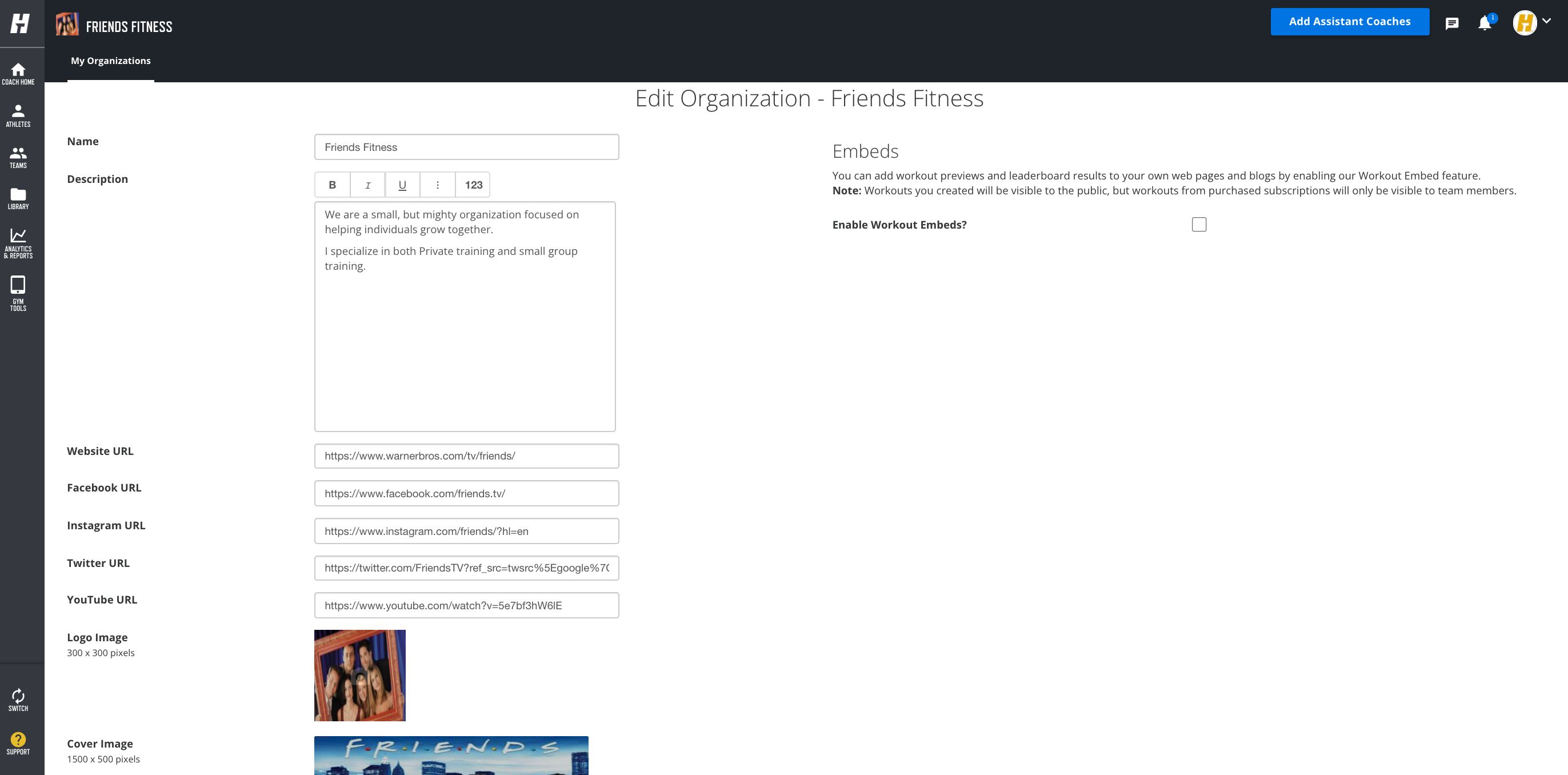Go to Coach Home in sidebar

[x=18, y=74]
